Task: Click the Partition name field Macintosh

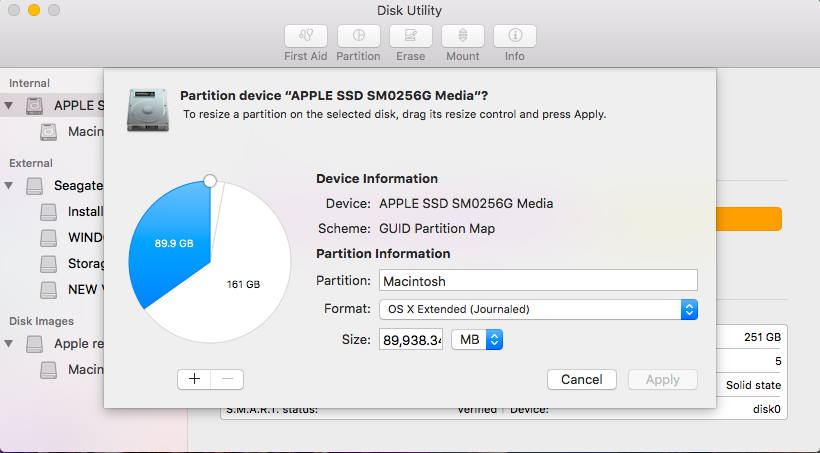Action: tap(538, 280)
